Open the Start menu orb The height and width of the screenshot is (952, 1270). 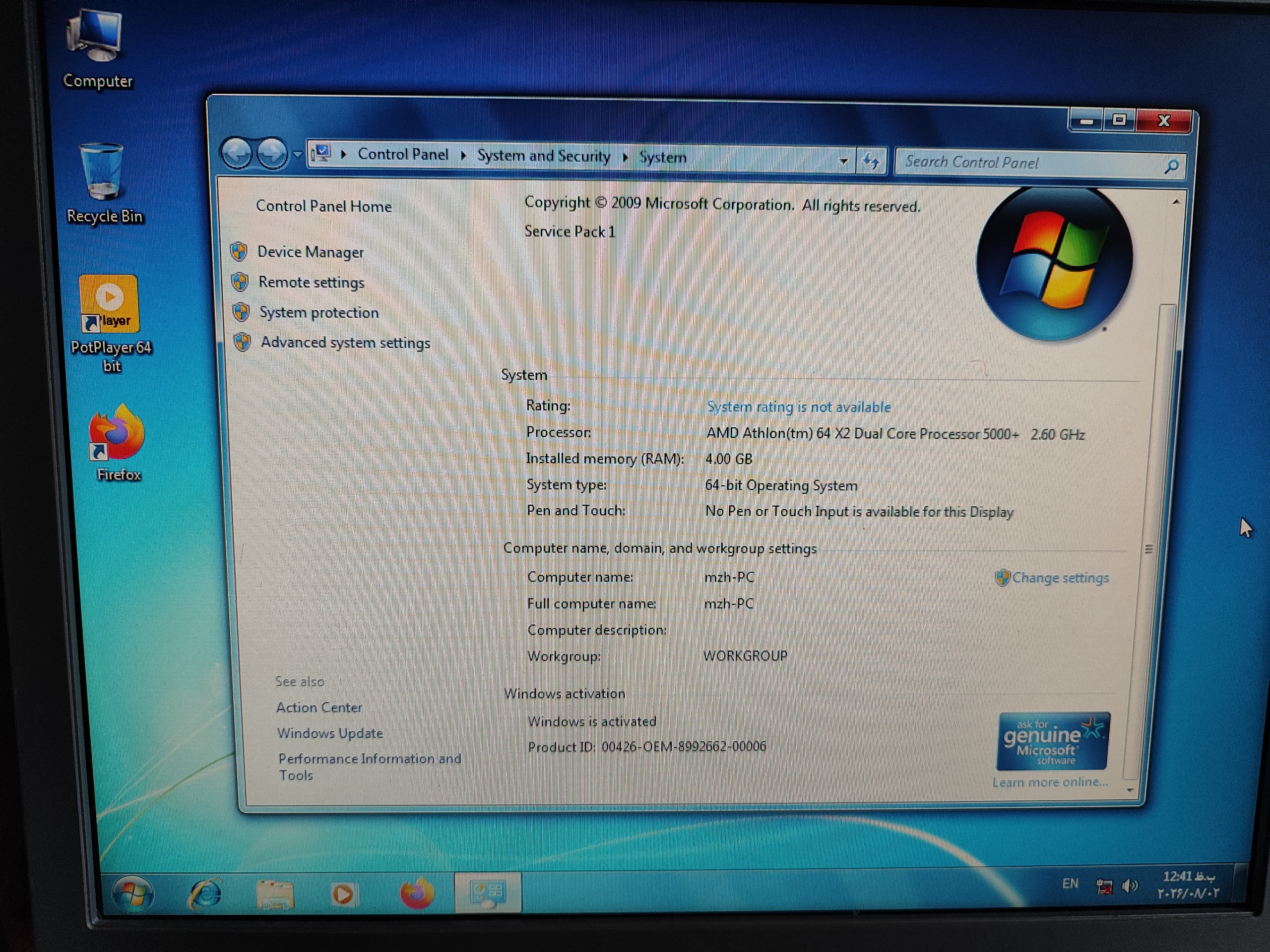point(132,894)
